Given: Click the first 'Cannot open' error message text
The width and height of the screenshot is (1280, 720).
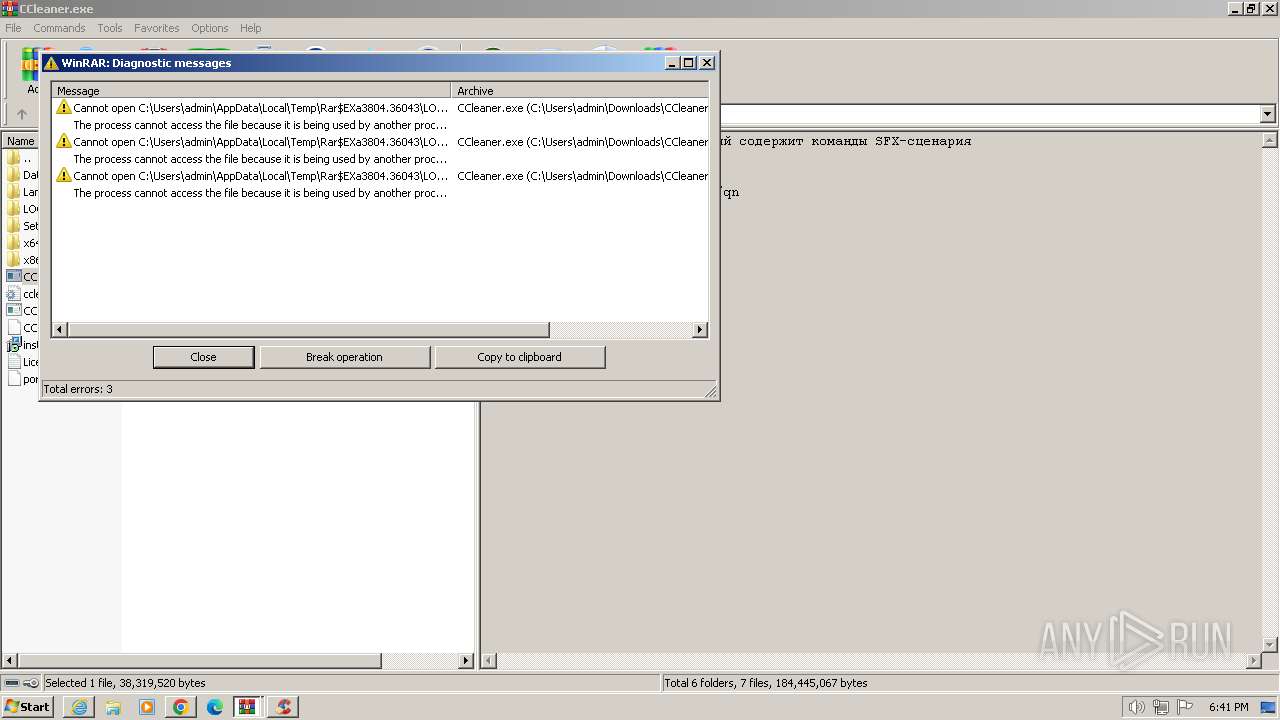Looking at the screenshot, I should (260, 107).
